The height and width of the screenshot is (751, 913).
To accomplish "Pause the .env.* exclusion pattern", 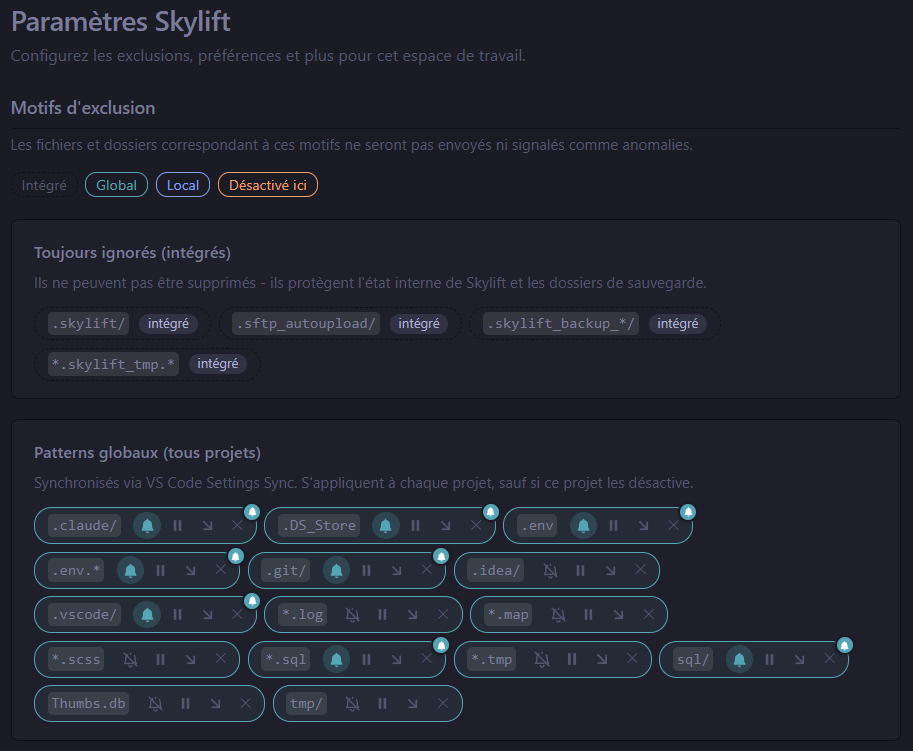I will tap(161, 571).
